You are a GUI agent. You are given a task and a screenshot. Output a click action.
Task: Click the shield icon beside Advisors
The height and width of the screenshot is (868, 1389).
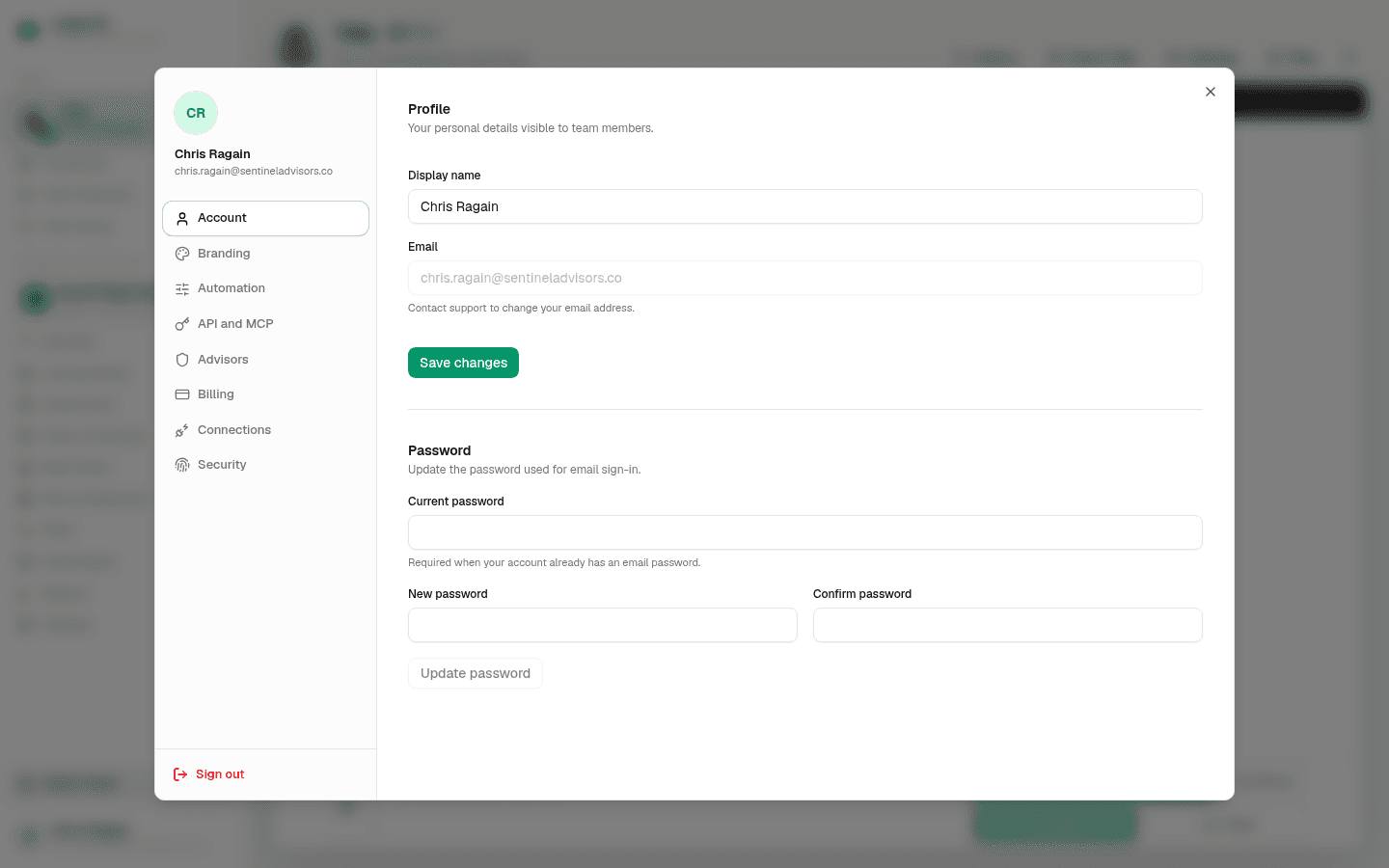(x=182, y=360)
